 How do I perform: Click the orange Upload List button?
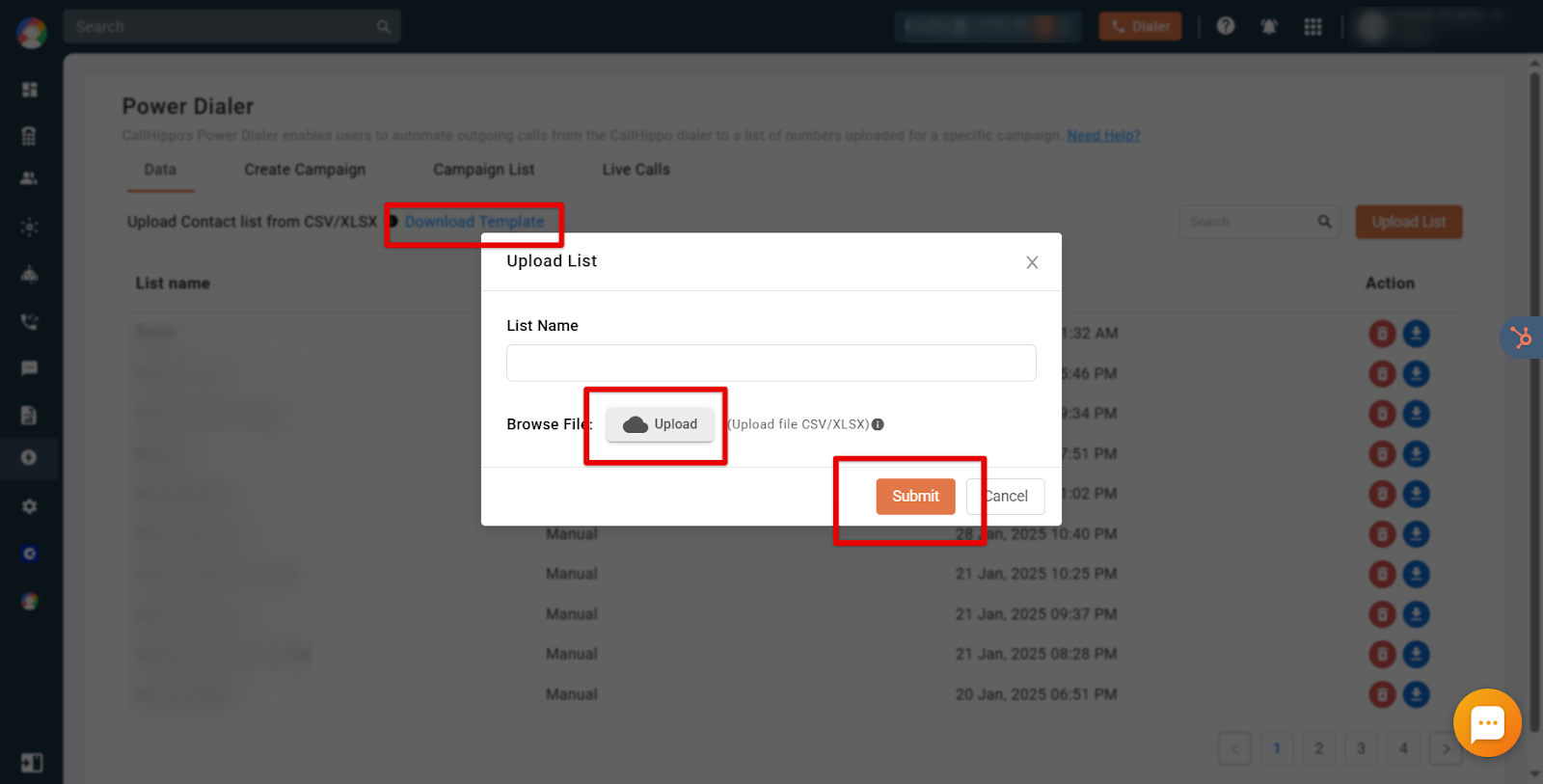coord(1409,222)
